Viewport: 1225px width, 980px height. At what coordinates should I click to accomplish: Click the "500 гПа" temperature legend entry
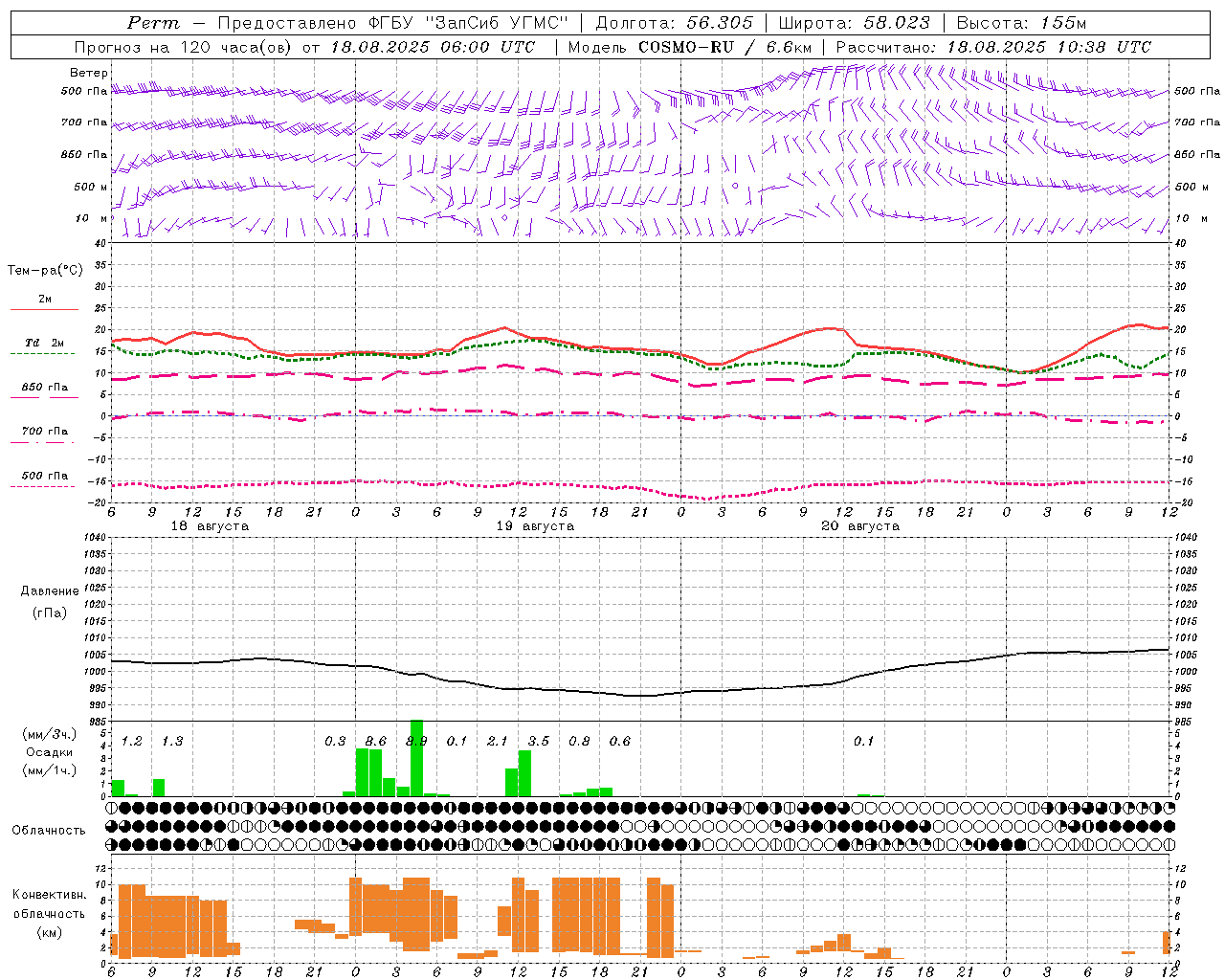point(44,479)
